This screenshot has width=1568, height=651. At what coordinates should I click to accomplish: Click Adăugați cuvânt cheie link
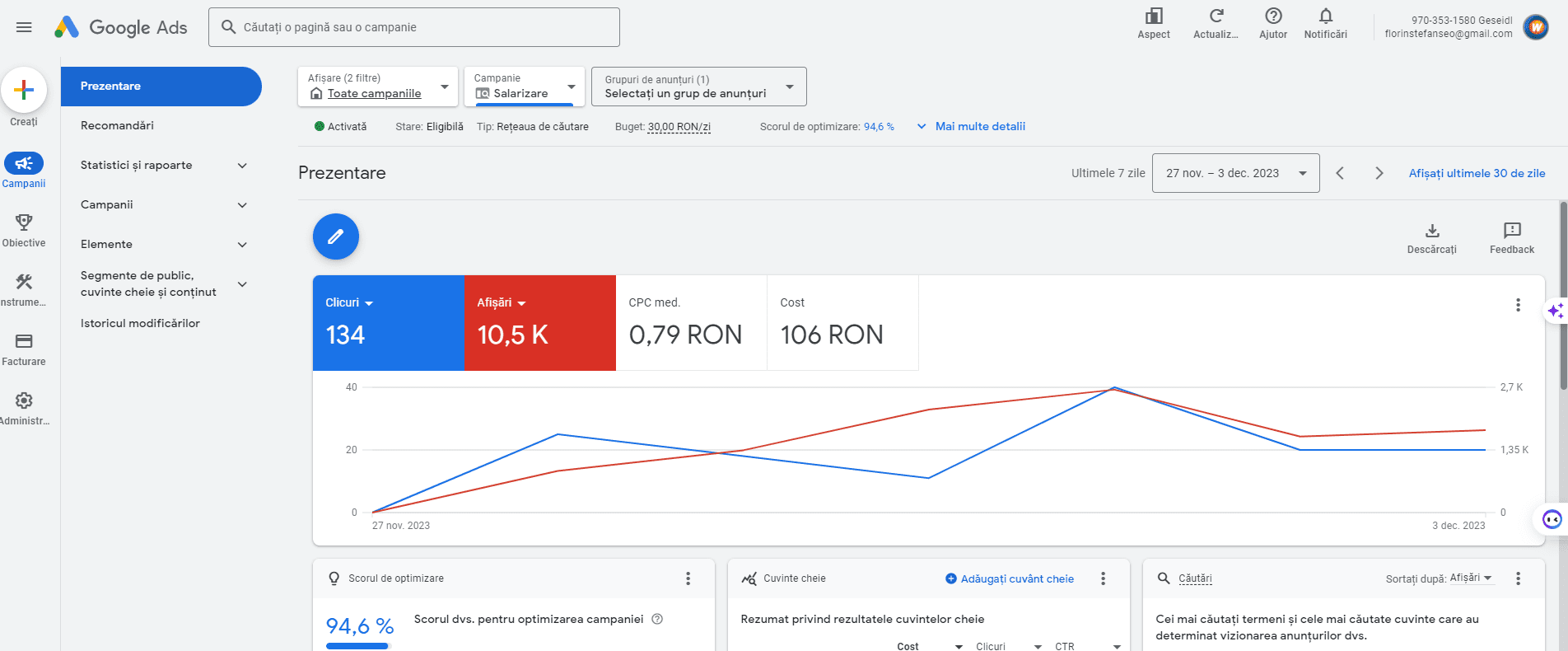click(1010, 578)
